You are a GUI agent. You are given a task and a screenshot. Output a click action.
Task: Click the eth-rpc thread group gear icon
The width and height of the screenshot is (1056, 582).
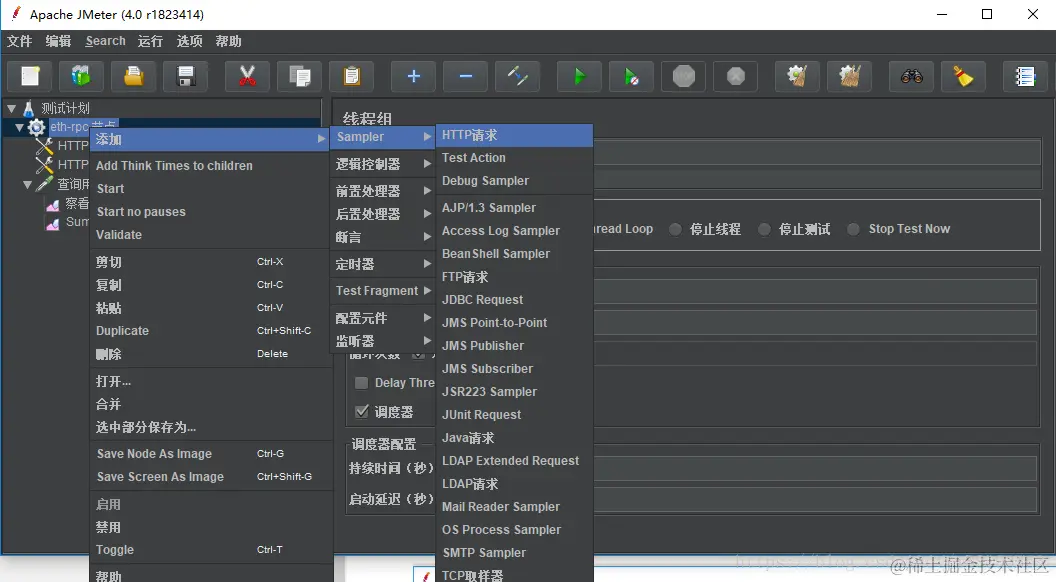[x=36, y=127]
